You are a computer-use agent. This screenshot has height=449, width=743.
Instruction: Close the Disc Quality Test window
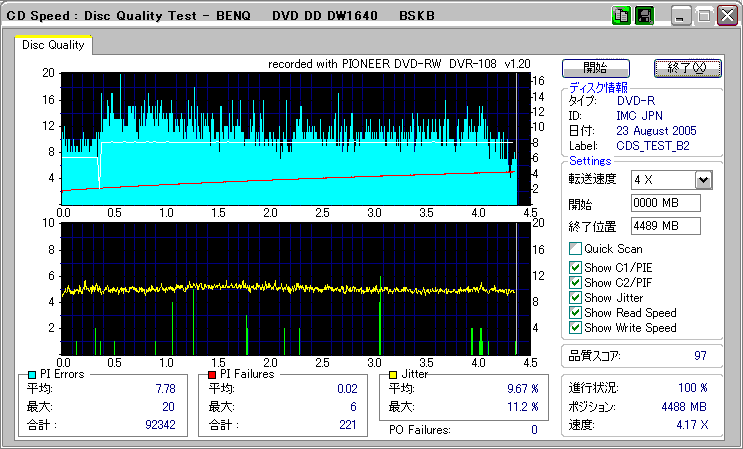tap(726, 16)
